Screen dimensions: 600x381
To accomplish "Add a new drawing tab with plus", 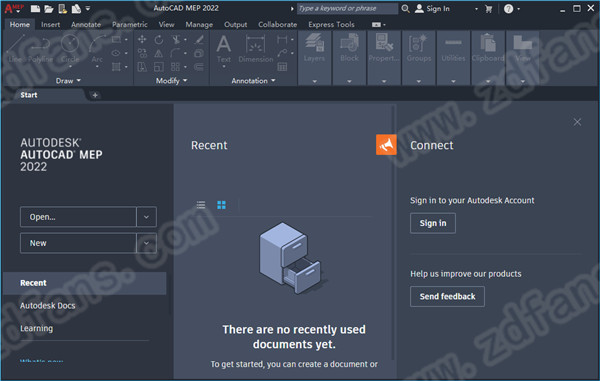I will pos(95,95).
